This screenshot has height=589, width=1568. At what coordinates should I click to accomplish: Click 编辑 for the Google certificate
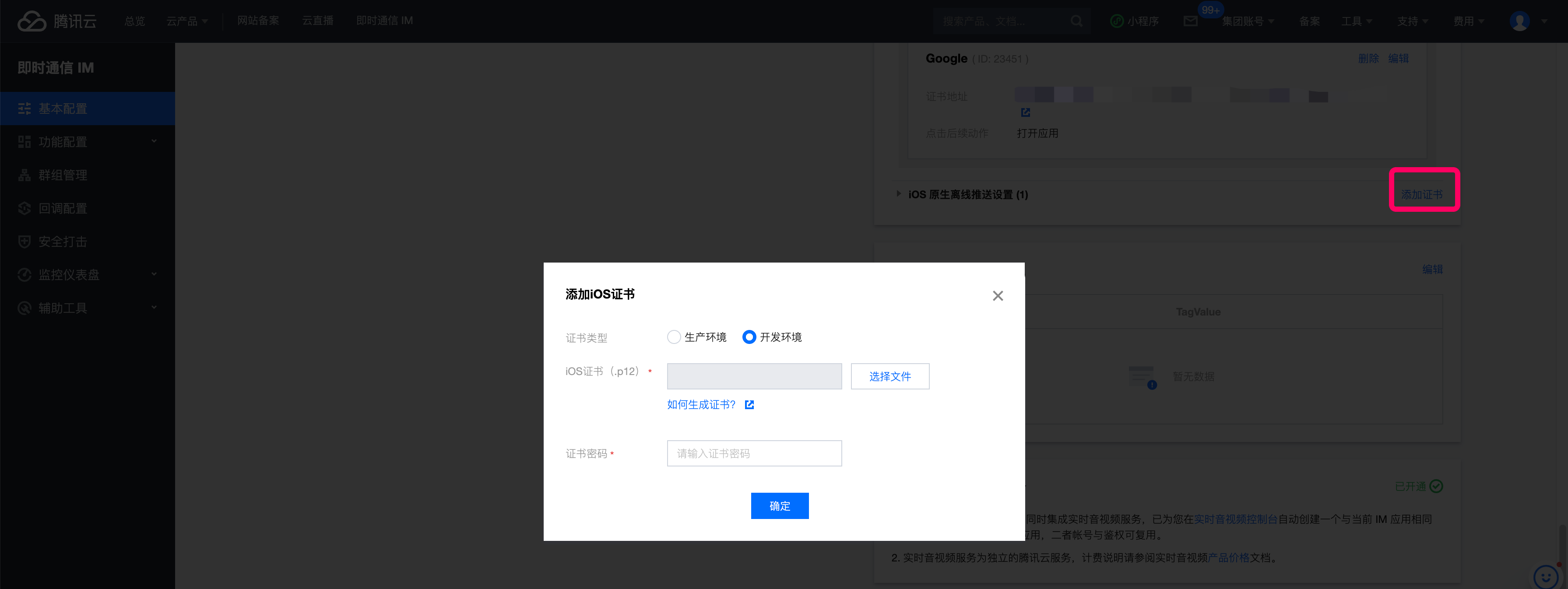pos(1398,58)
